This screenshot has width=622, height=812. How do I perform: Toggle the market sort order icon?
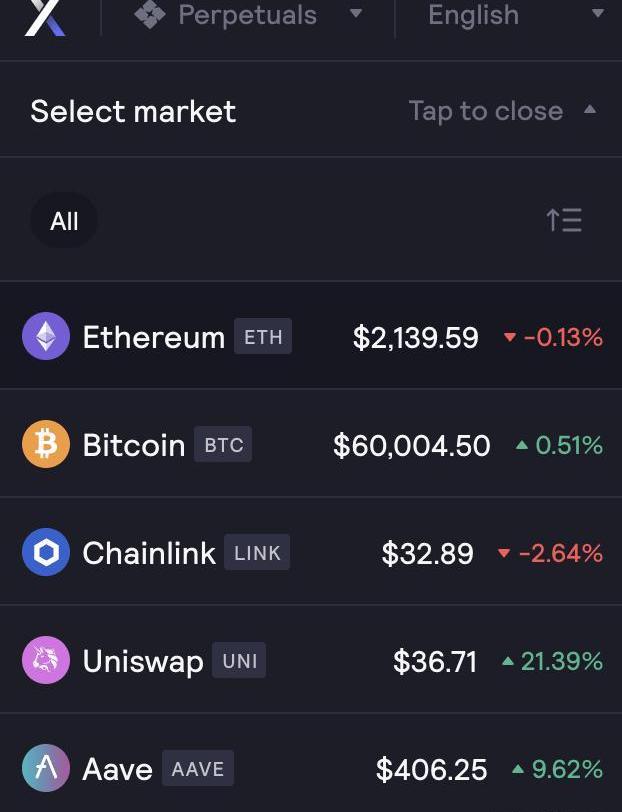tap(564, 220)
